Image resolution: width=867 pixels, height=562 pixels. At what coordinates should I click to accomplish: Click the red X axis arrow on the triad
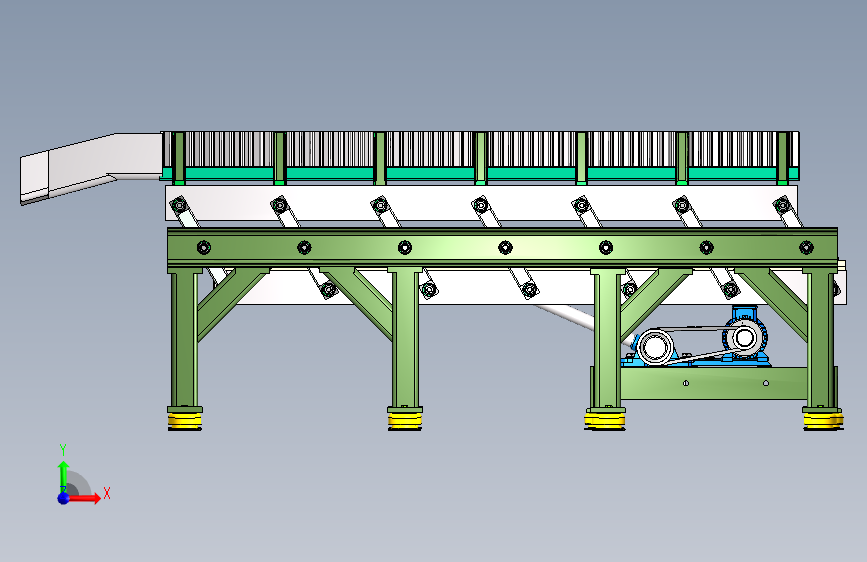(x=84, y=498)
